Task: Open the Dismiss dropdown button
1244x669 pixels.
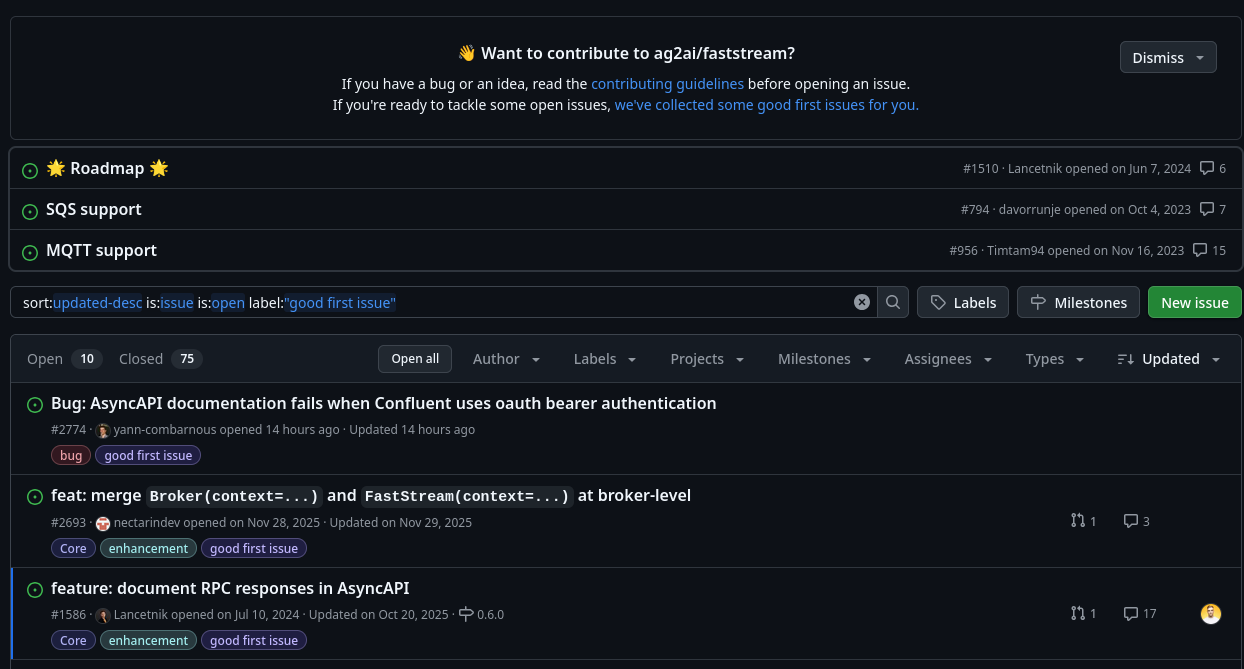Action: (x=1167, y=58)
